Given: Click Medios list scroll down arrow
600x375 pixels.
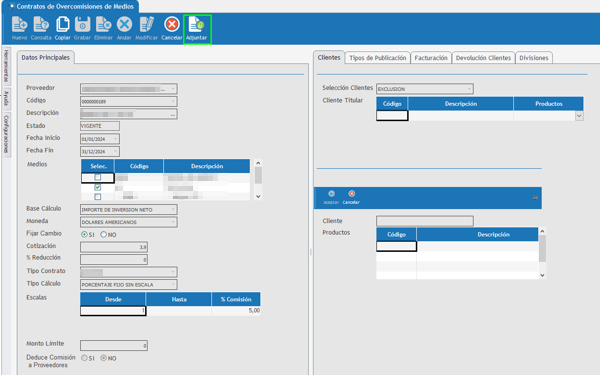Looking at the screenshot, I should click(258, 196).
